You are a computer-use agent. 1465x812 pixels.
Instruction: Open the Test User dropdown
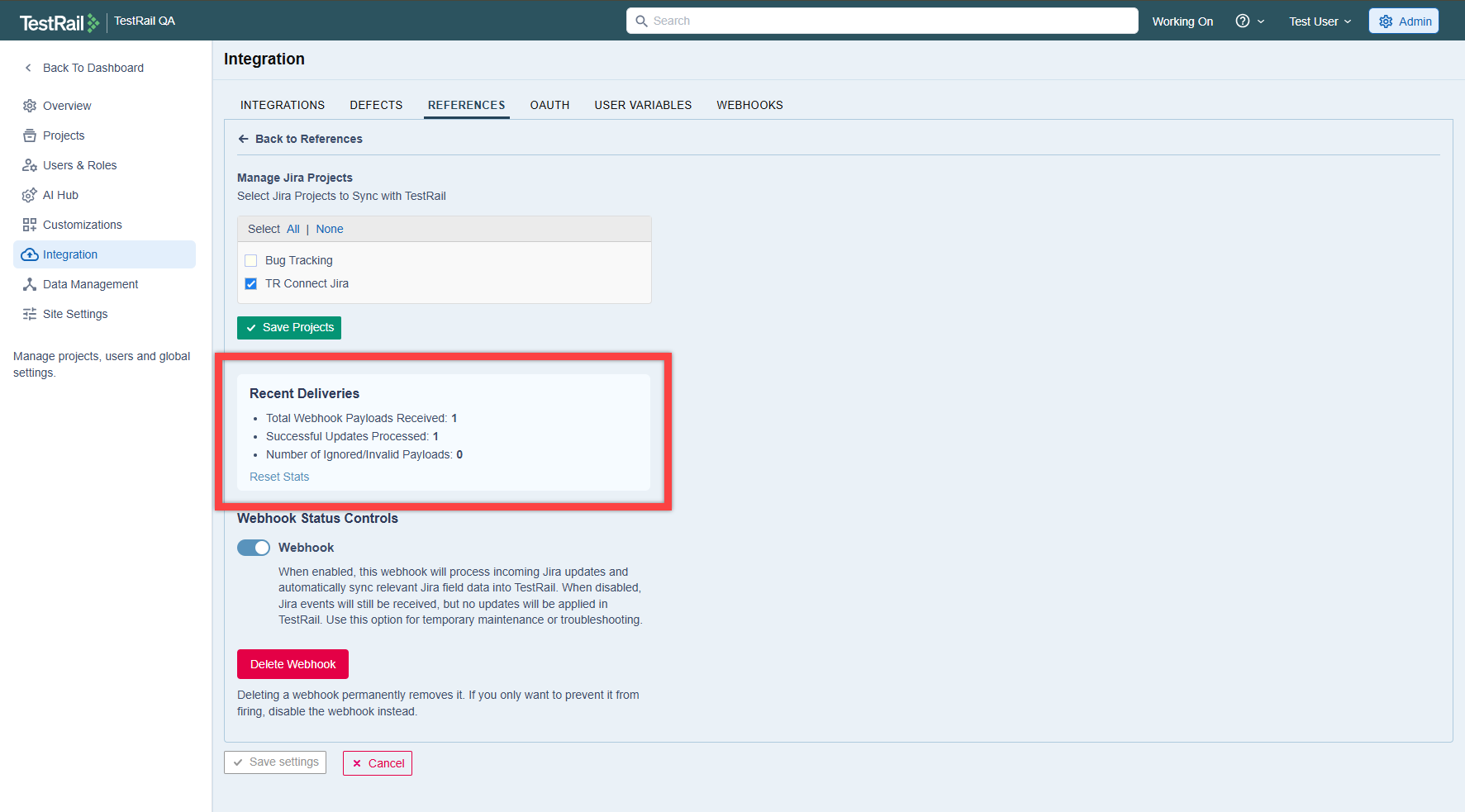click(1320, 21)
